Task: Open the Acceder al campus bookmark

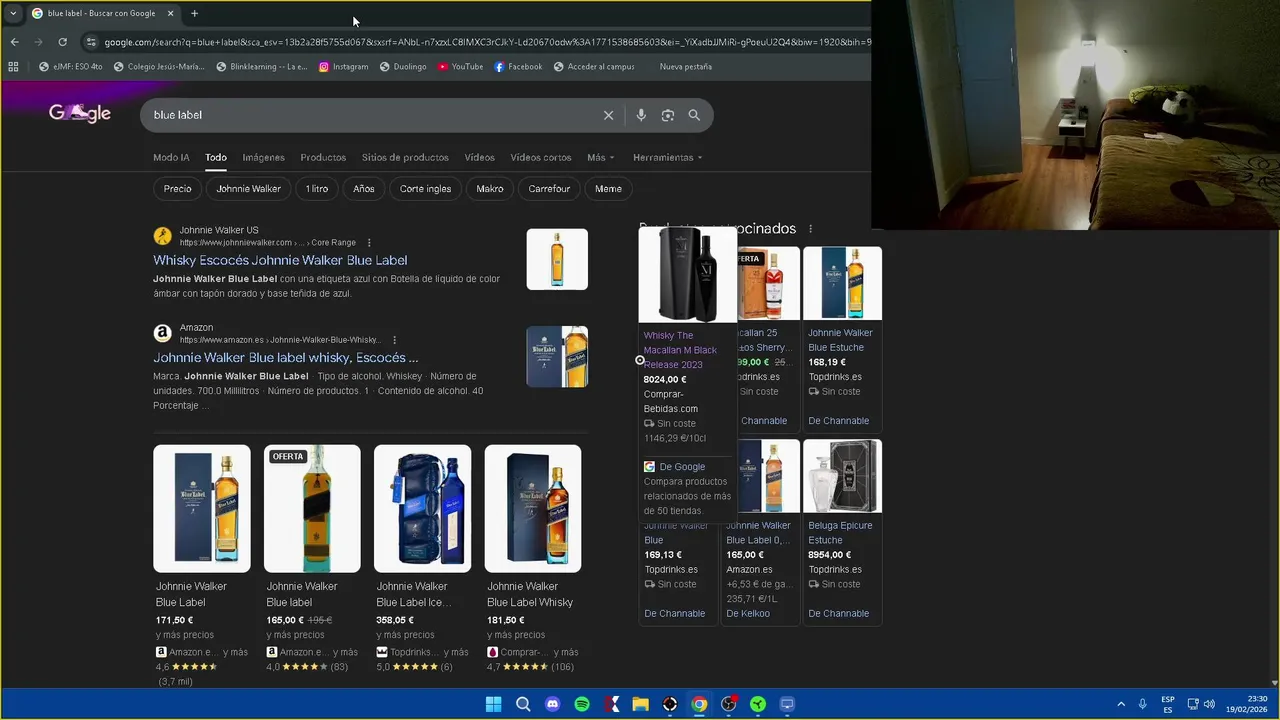Action: tap(594, 67)
